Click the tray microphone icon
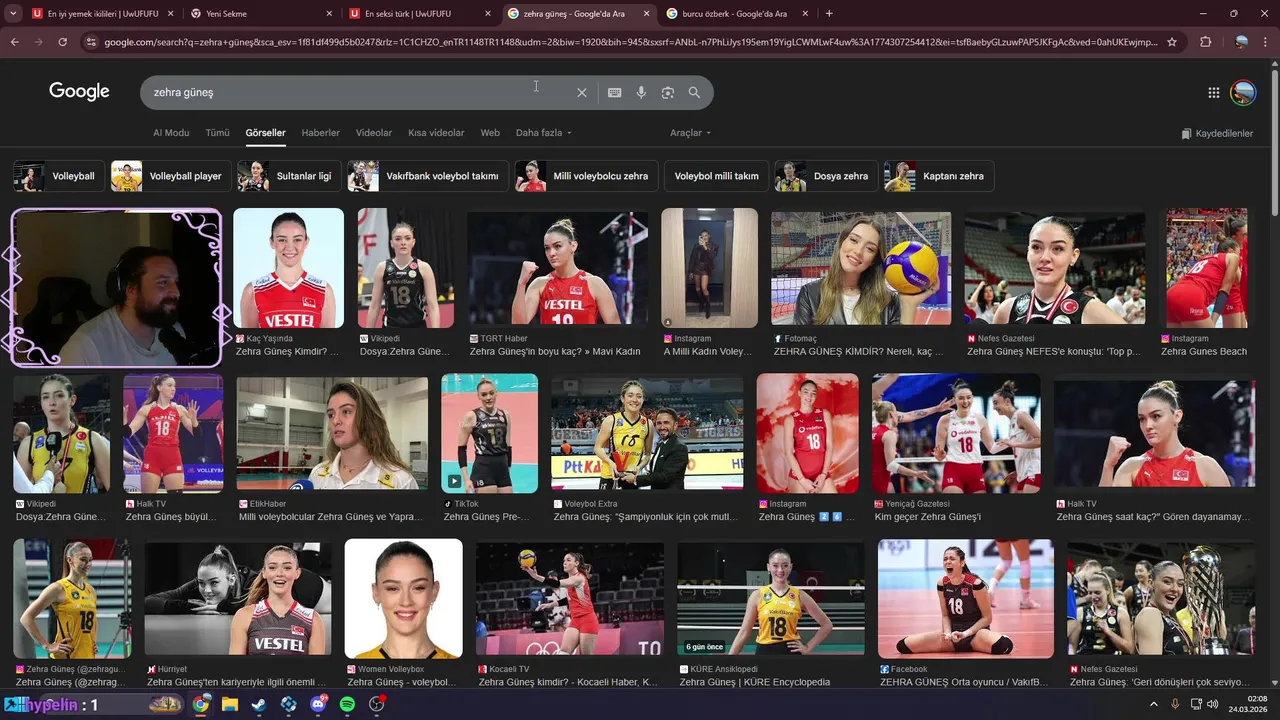Viewport: 1280px width, 720px height. (1175, 704)
